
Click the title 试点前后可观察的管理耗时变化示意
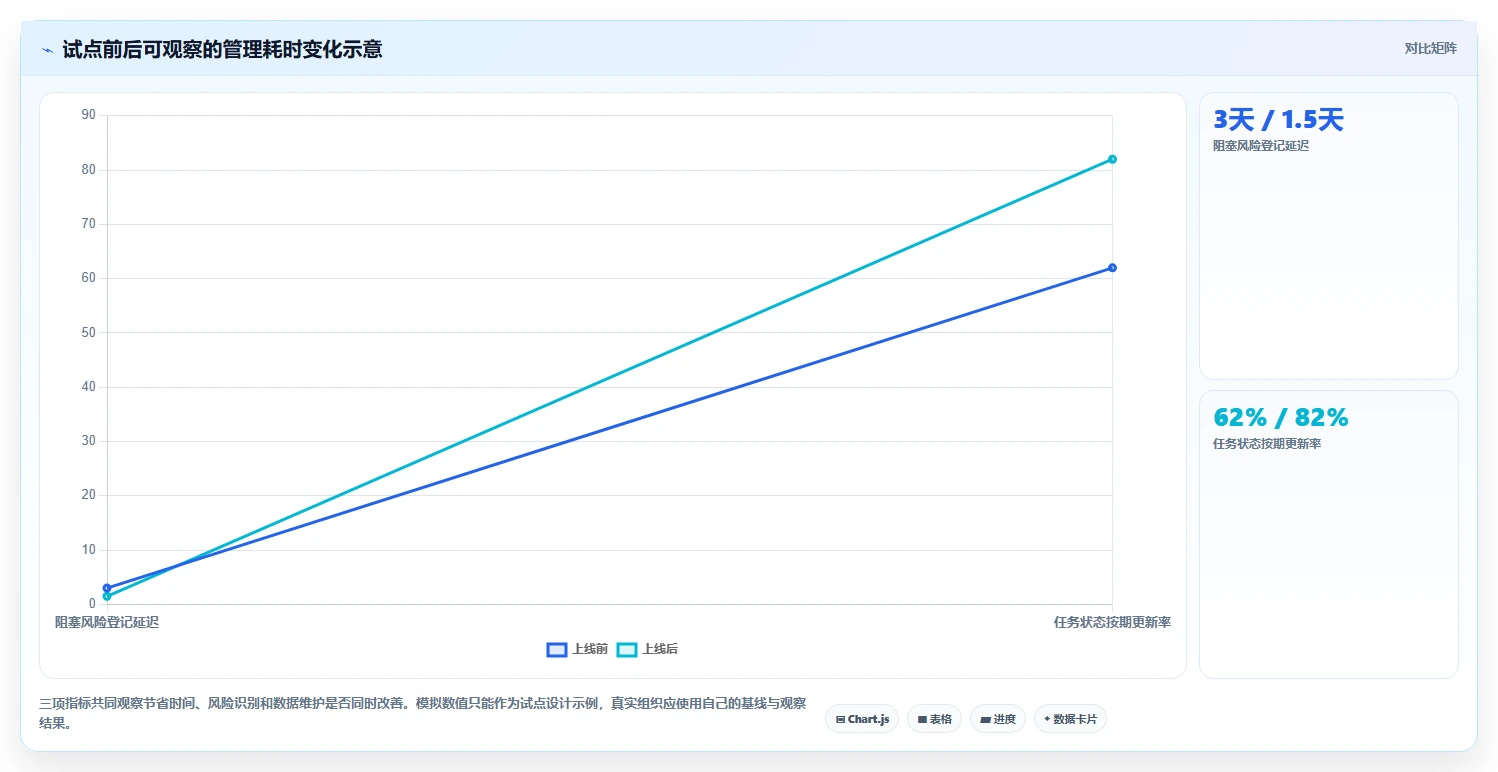222,49
